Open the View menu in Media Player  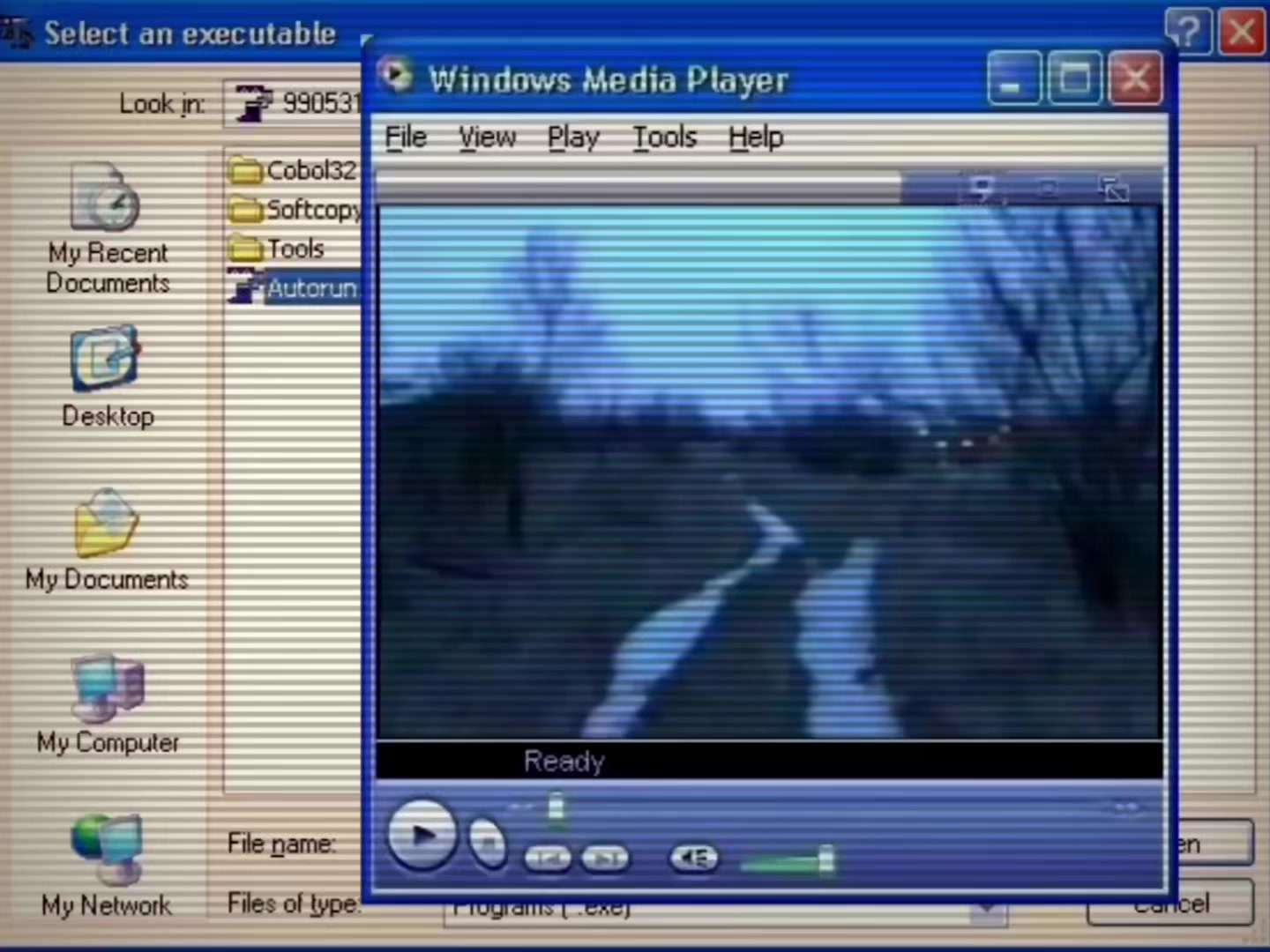[x=487, y=138]
